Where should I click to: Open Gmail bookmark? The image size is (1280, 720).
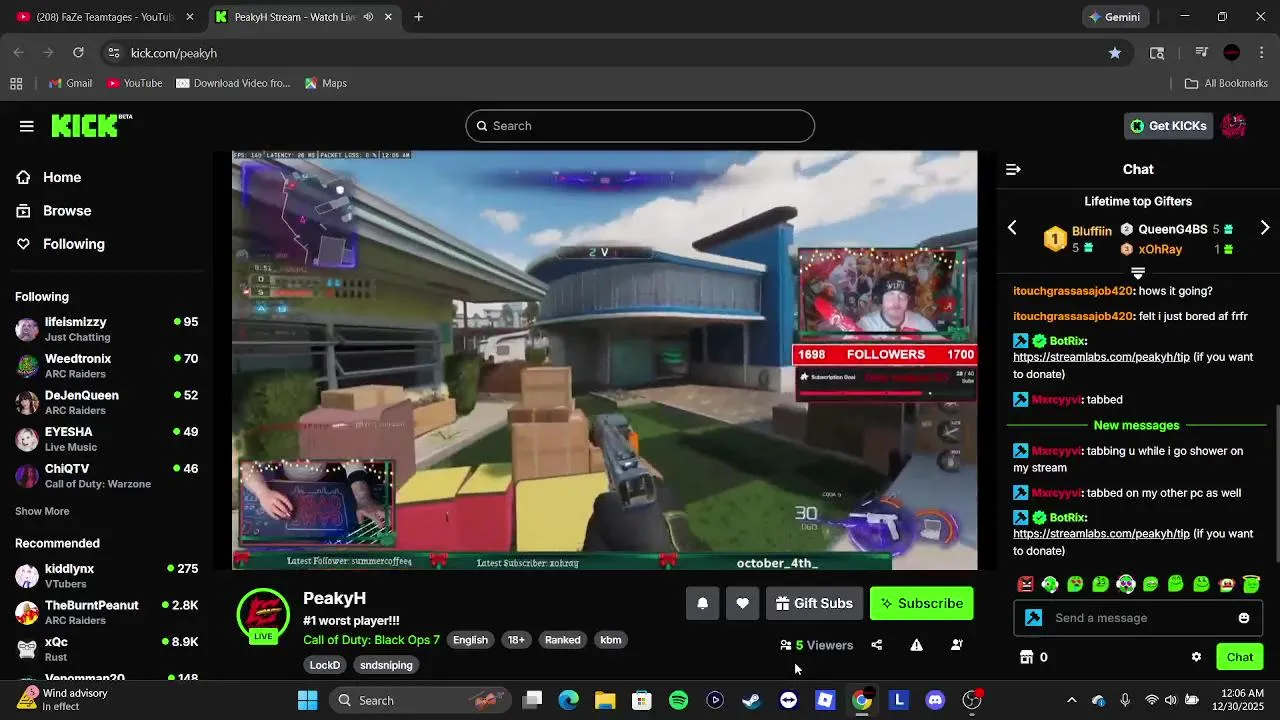[x=70, y=83]
